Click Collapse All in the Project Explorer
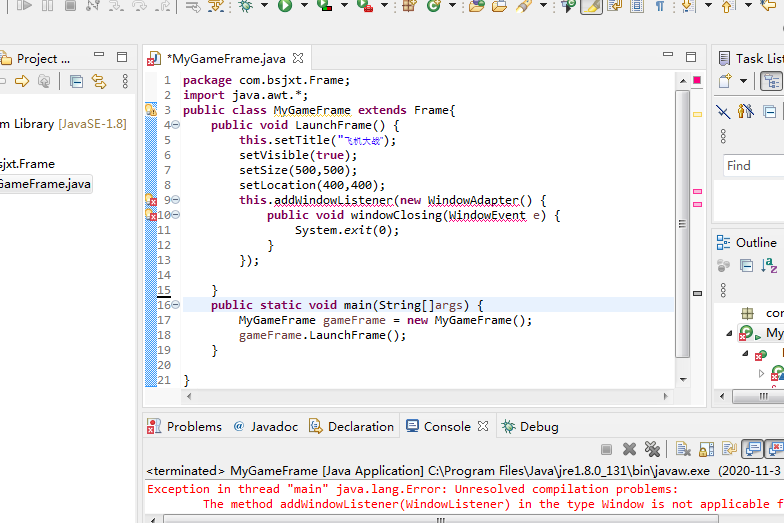Image resolution: width=784 pixels, height=523 pixels. click(x=76, y=81)
